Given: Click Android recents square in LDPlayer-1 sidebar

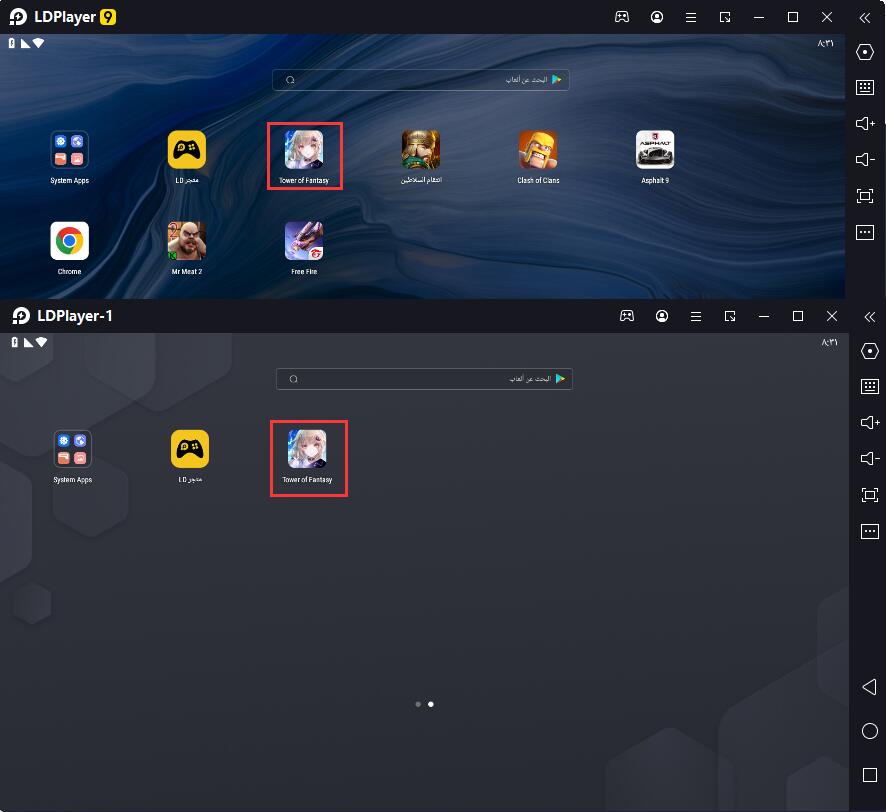Looking at the screenshot, I should click(x=870, y=775).
